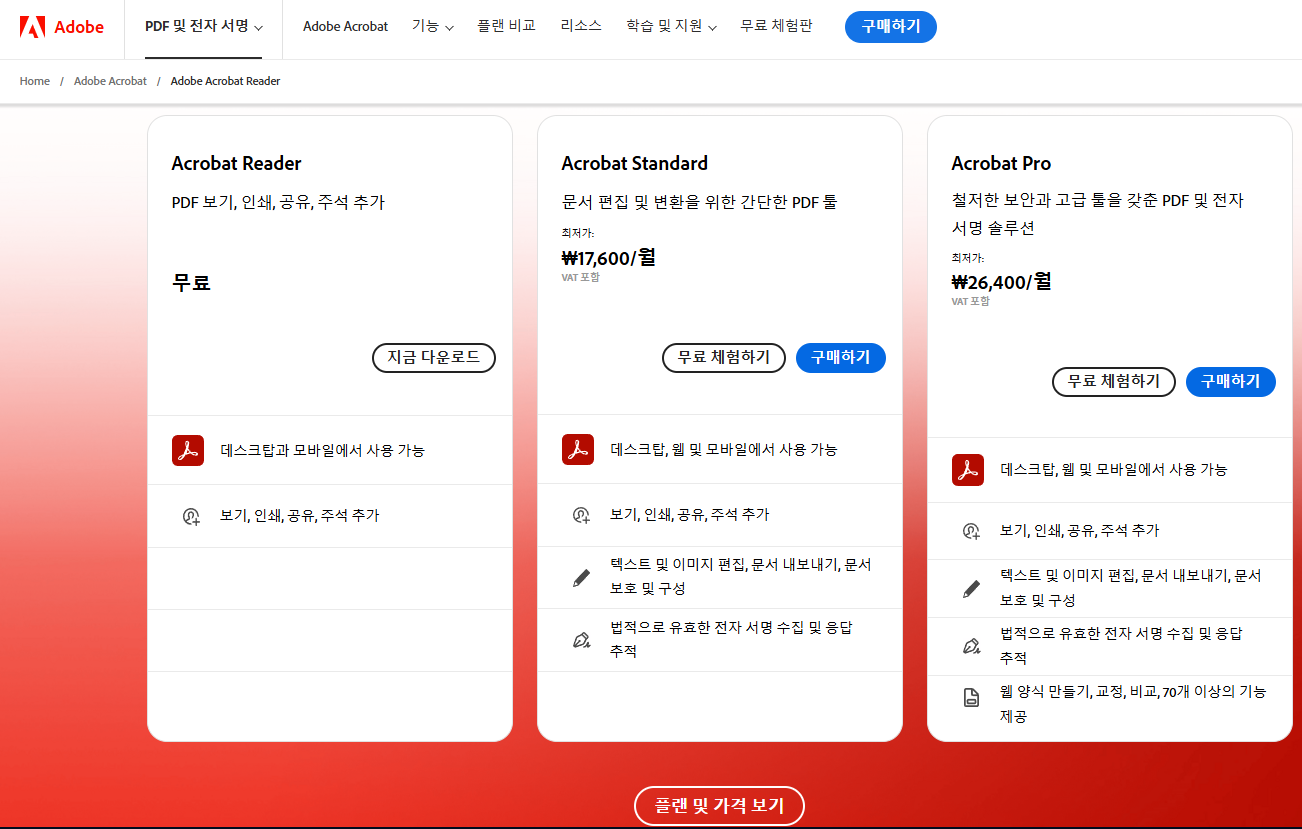This screenshot has height=829, width=1302.
Task: Click the web form document icon in Pro card
Action: tap(969, 698)
